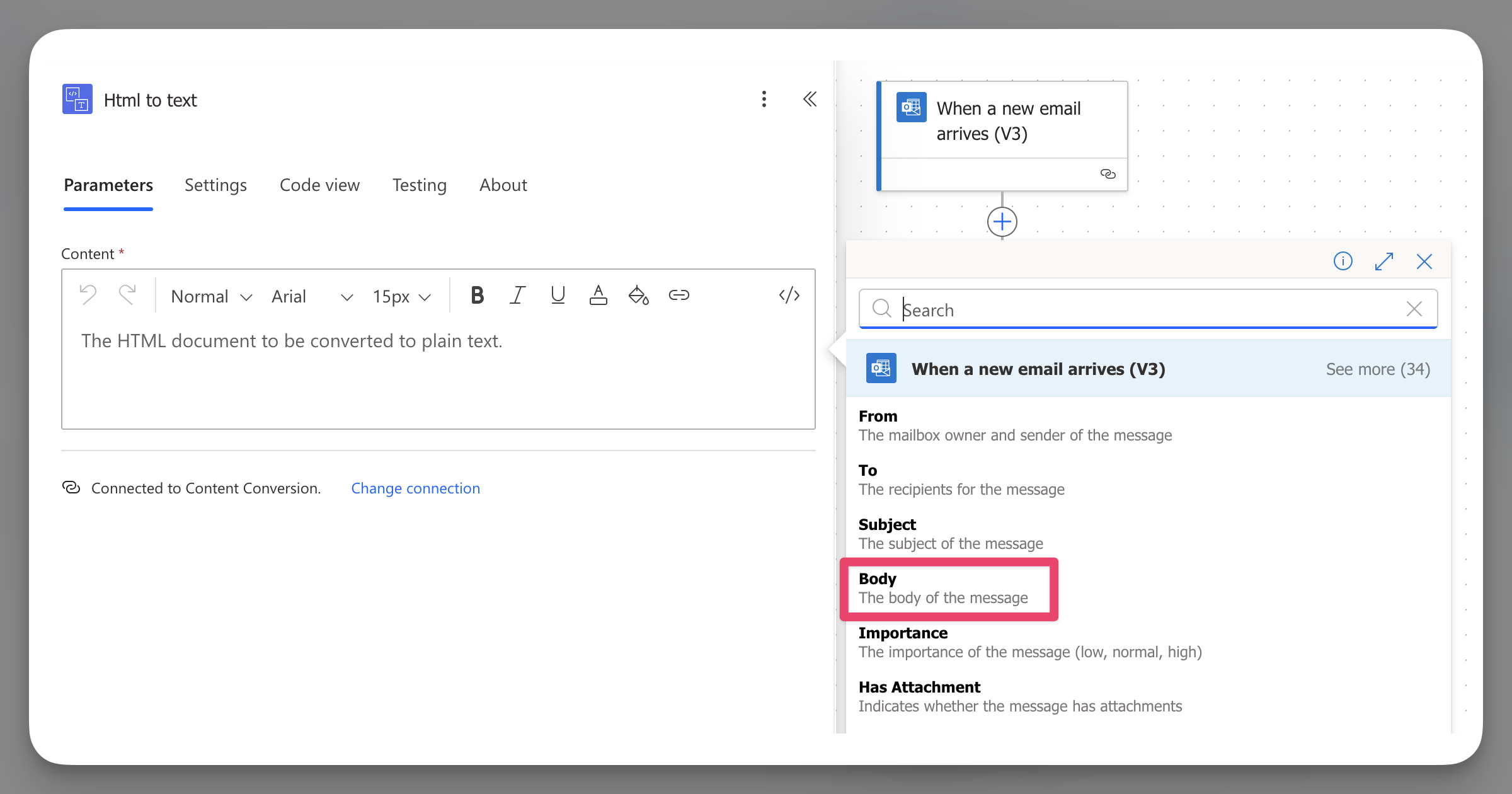This screenshot has width=1512, height=794.
Task: Open the font color picker
Action: tap(598, 296)
